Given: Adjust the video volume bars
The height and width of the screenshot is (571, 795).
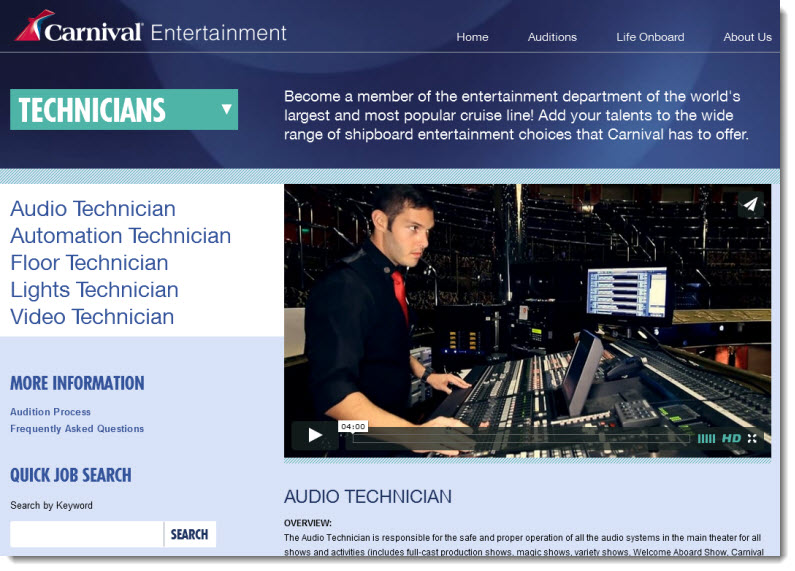Looking at the screenshot, I should pos(706,438).
